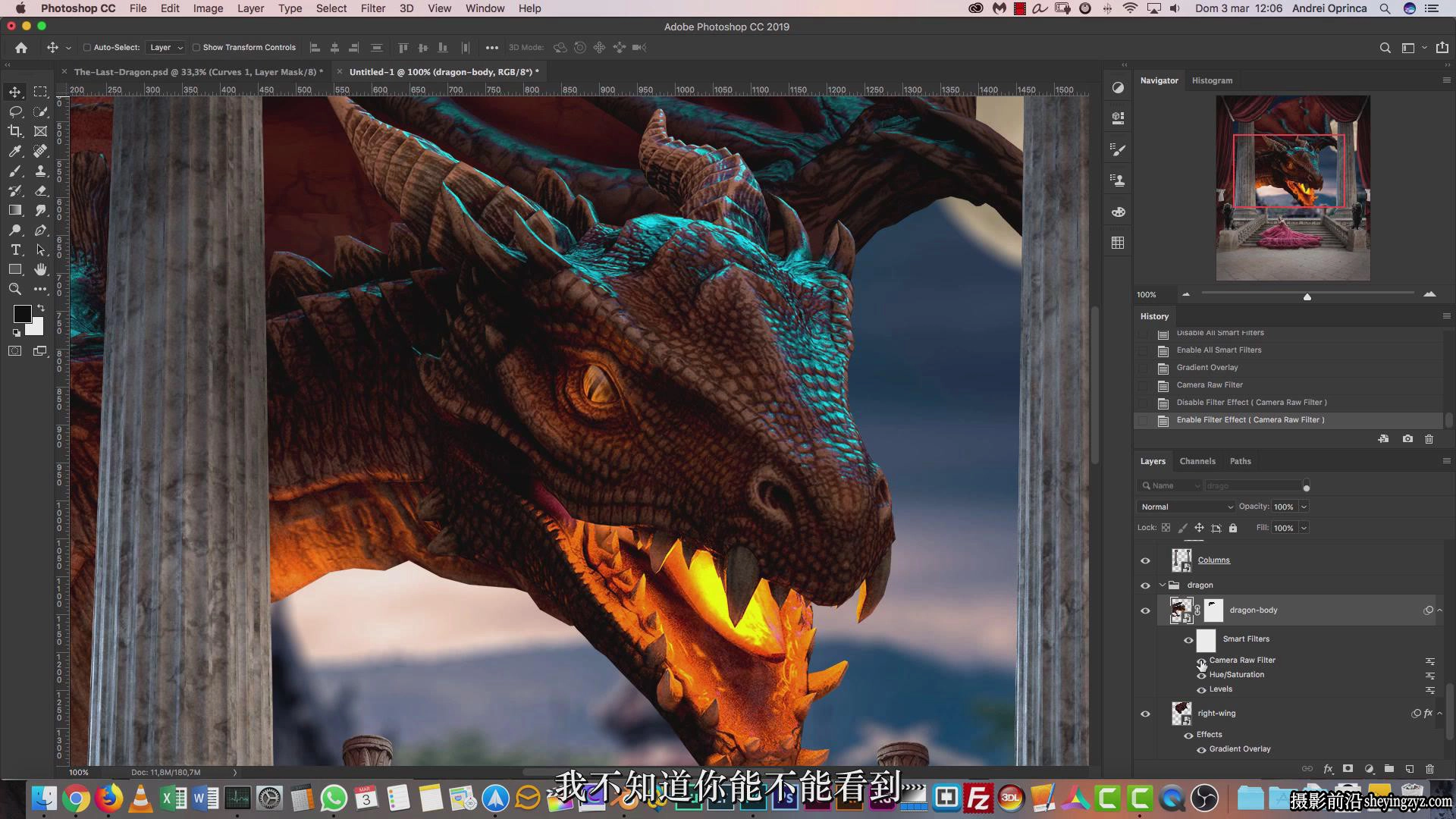Select the Dodge tool

(x=15, y=230)
